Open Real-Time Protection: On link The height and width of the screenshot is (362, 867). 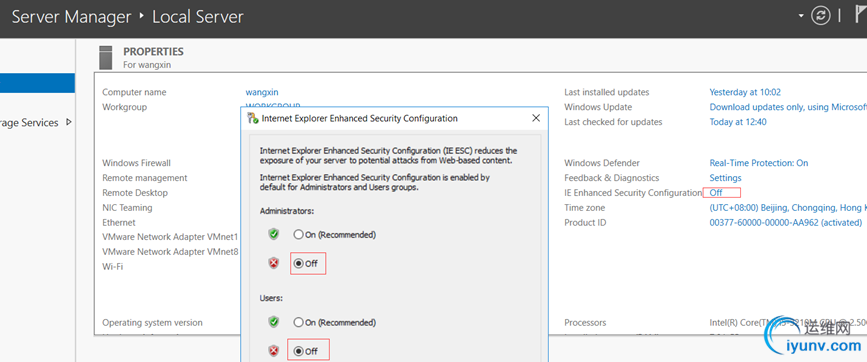[x=759, y=163]
